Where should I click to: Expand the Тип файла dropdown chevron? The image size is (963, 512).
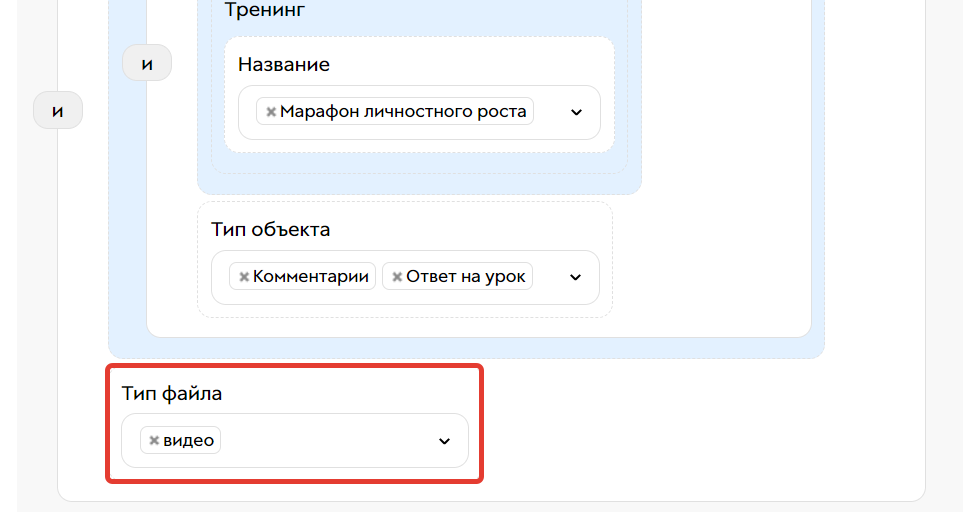pos(444,441)
